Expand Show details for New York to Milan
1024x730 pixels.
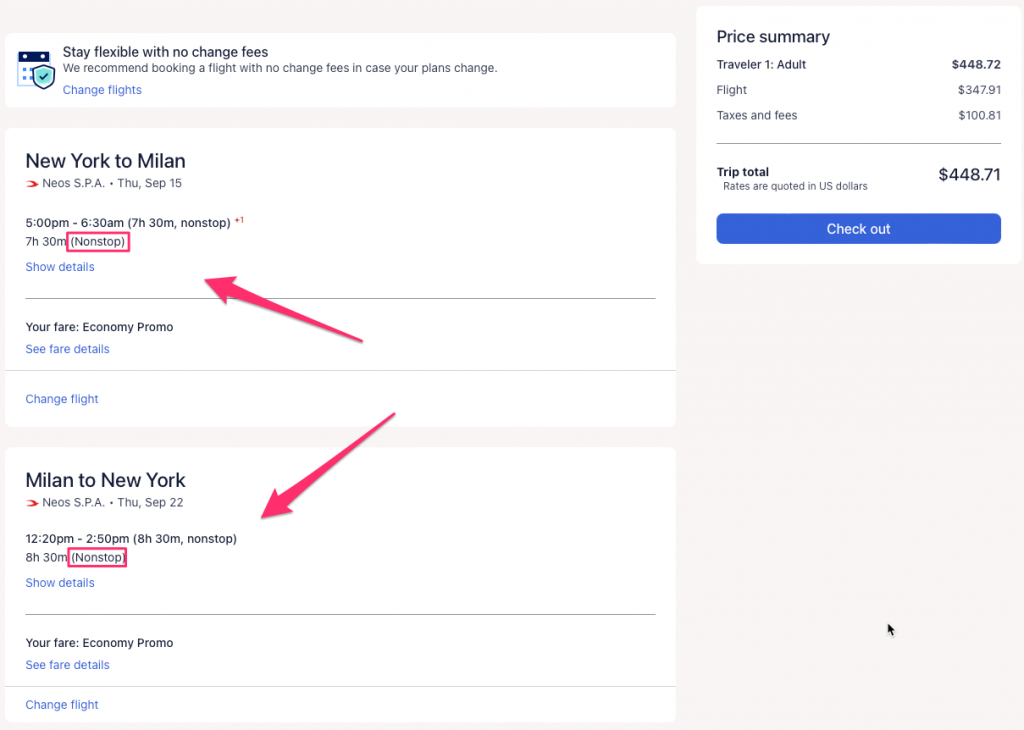(x=60, y=267)
